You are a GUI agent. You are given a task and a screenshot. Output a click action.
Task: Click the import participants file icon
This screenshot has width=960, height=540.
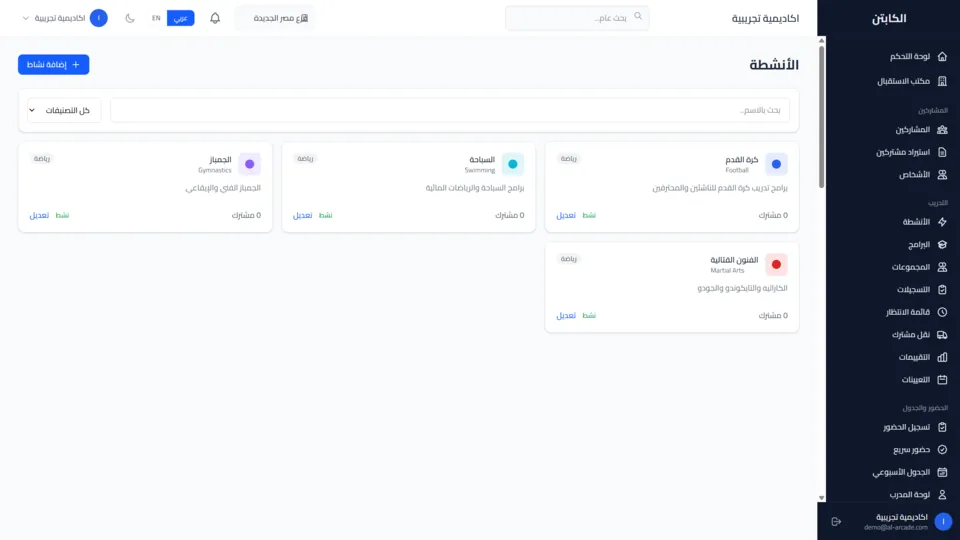942,152
